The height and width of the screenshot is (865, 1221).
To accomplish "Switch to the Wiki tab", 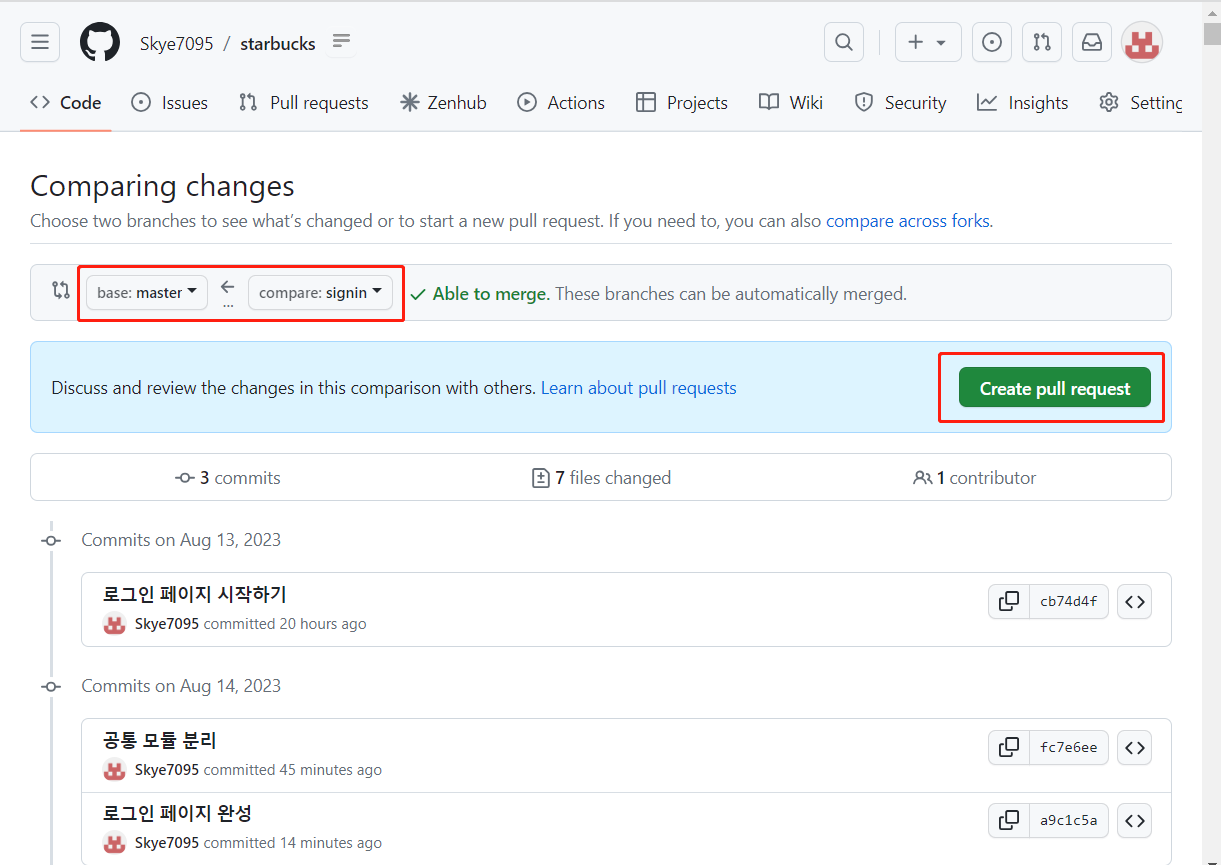I will click(791, 102).
